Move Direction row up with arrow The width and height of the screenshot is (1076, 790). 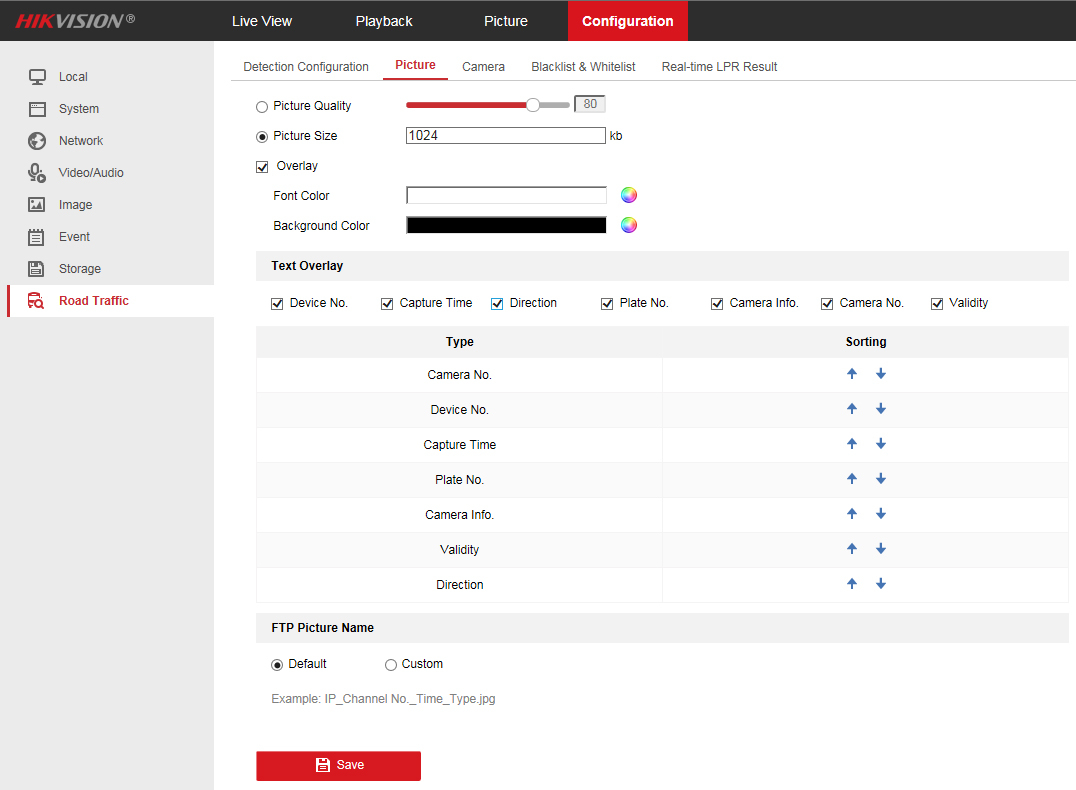click(x=852, y=584)
